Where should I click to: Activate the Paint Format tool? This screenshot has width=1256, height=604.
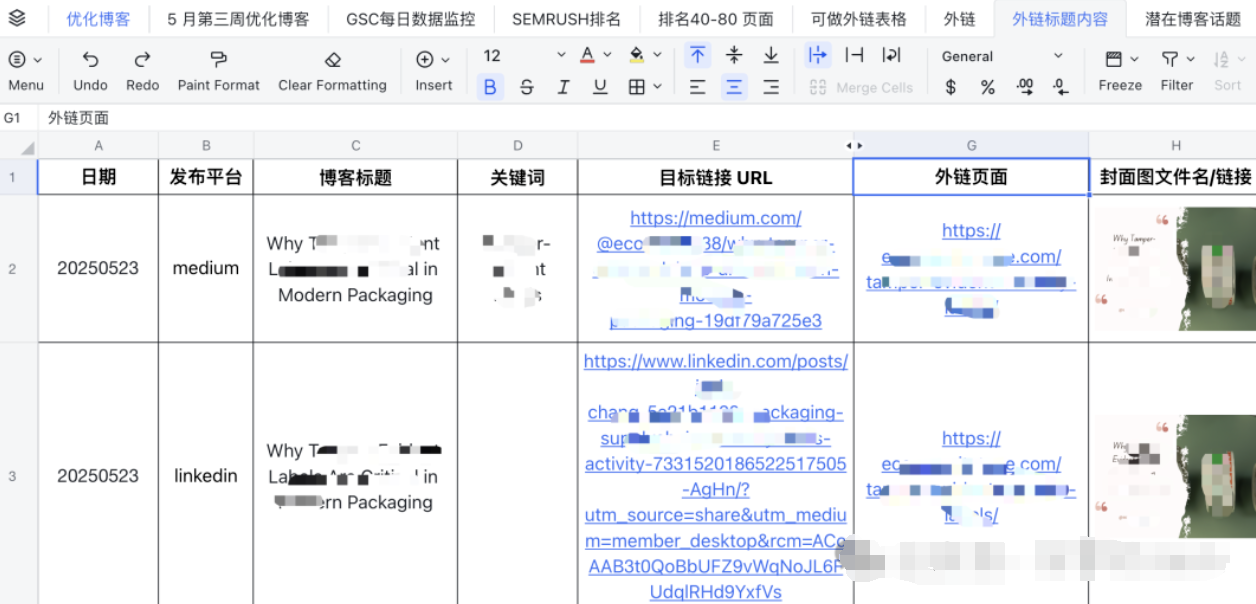[x=218, y=59]
